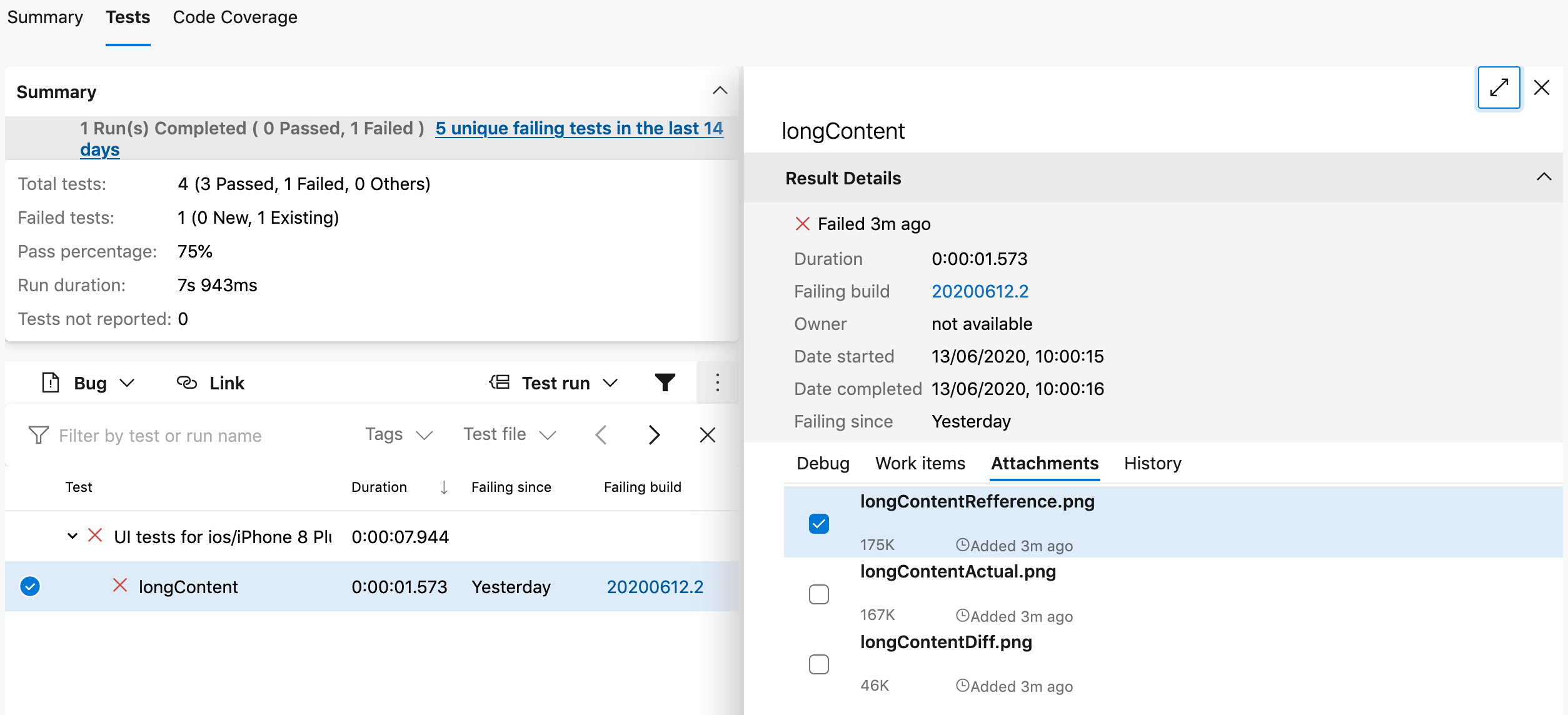The height and width of the screenshot is (715, 1568).
Task: Click the filter icon to filter tests
Action: point(665,382)
